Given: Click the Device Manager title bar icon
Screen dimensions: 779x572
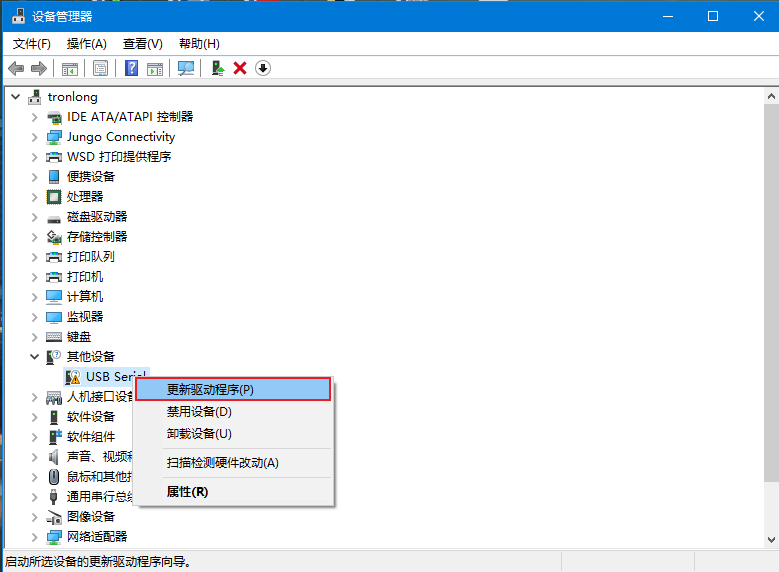Looking at the screenshot, I should pos(18,16).
